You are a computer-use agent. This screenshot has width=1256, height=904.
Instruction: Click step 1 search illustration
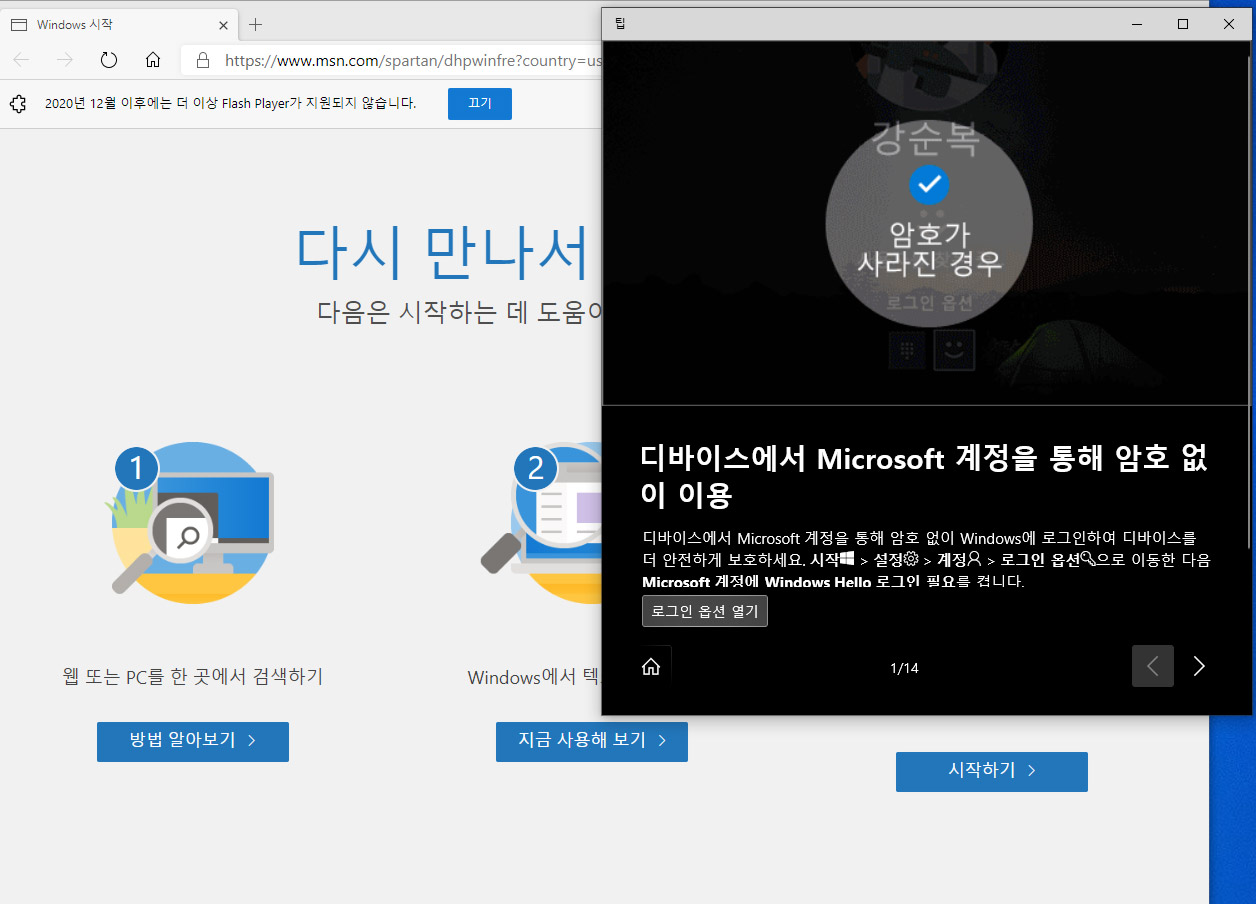192,522
